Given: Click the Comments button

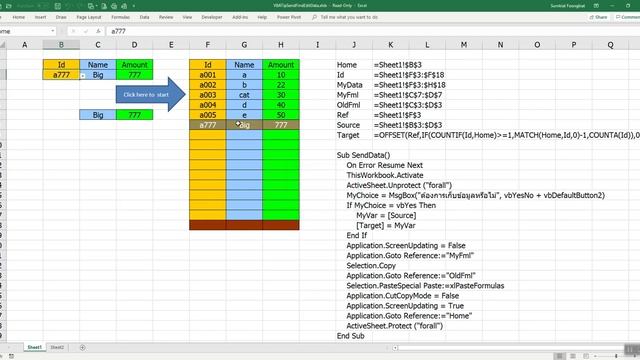Looking at the screenshot, I should (628, 17).
